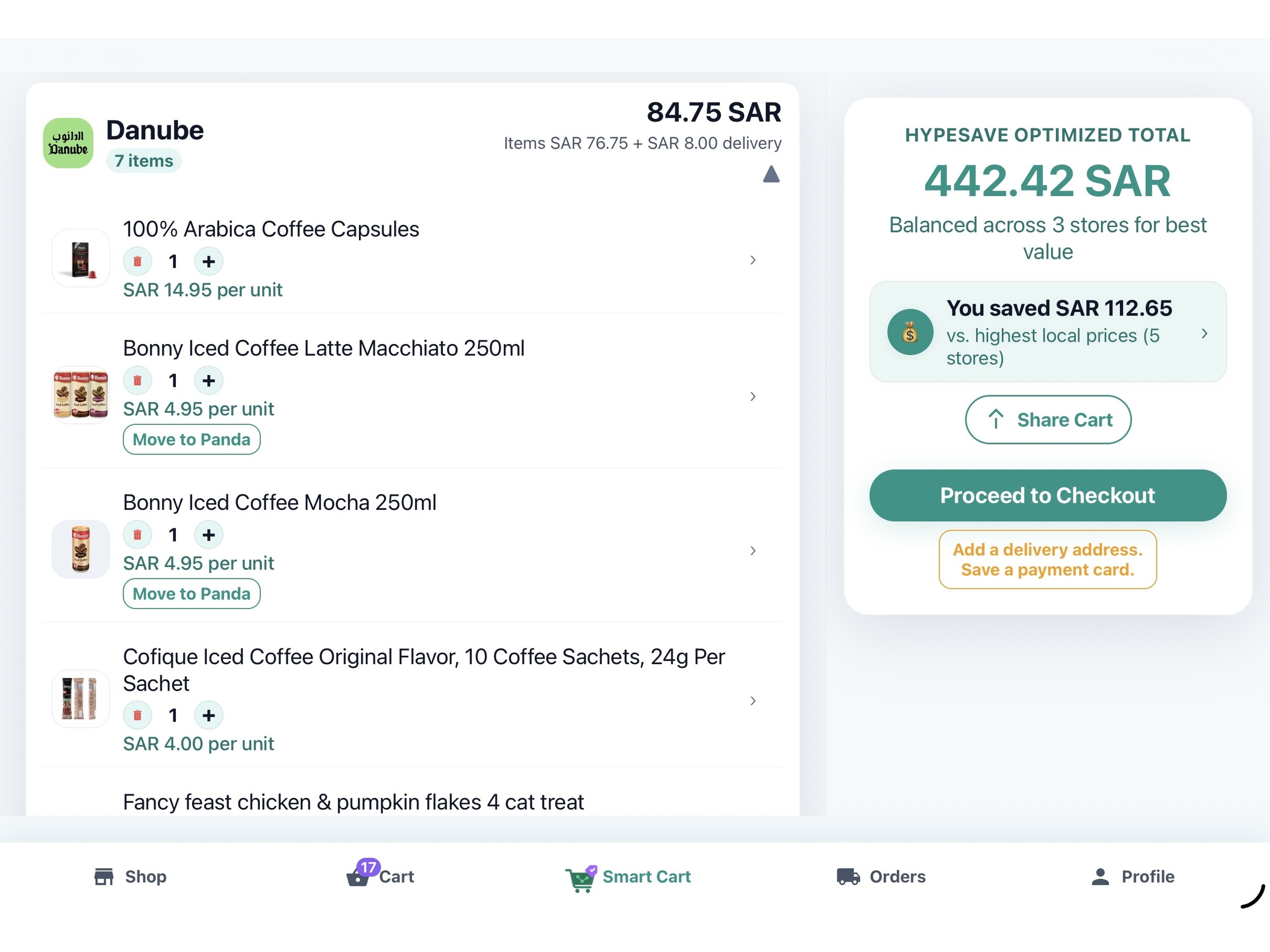1270x952 pixels.
Task: Open 100% Arabica Coffee Capsules title
Action: pyautogui.click(x=271, y=229)
